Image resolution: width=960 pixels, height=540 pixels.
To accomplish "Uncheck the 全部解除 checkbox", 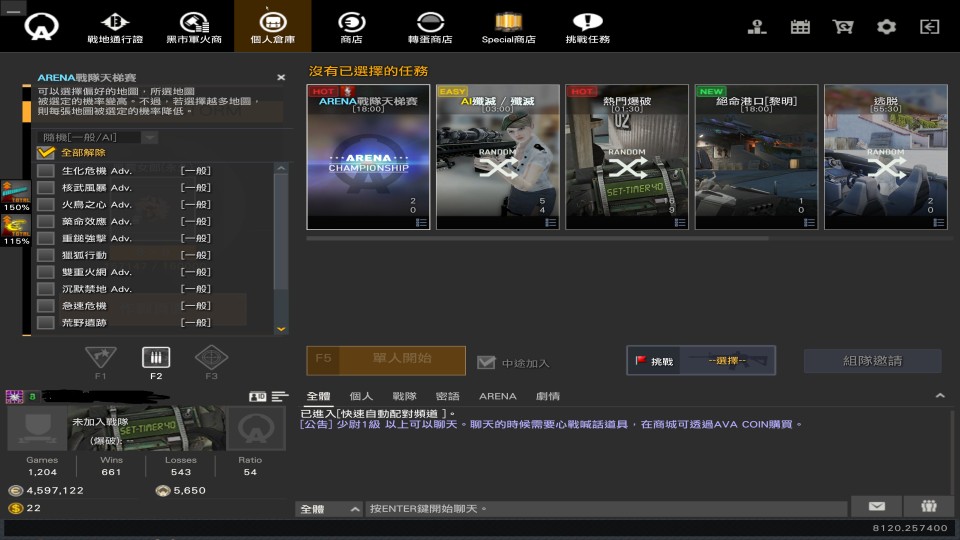I will (x=45, y=153).
